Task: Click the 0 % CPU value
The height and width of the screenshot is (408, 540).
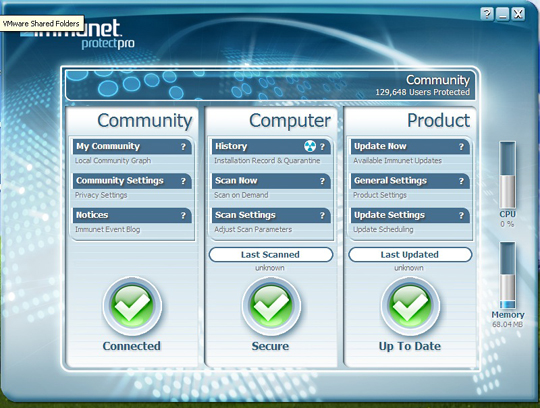Action: 507,224
